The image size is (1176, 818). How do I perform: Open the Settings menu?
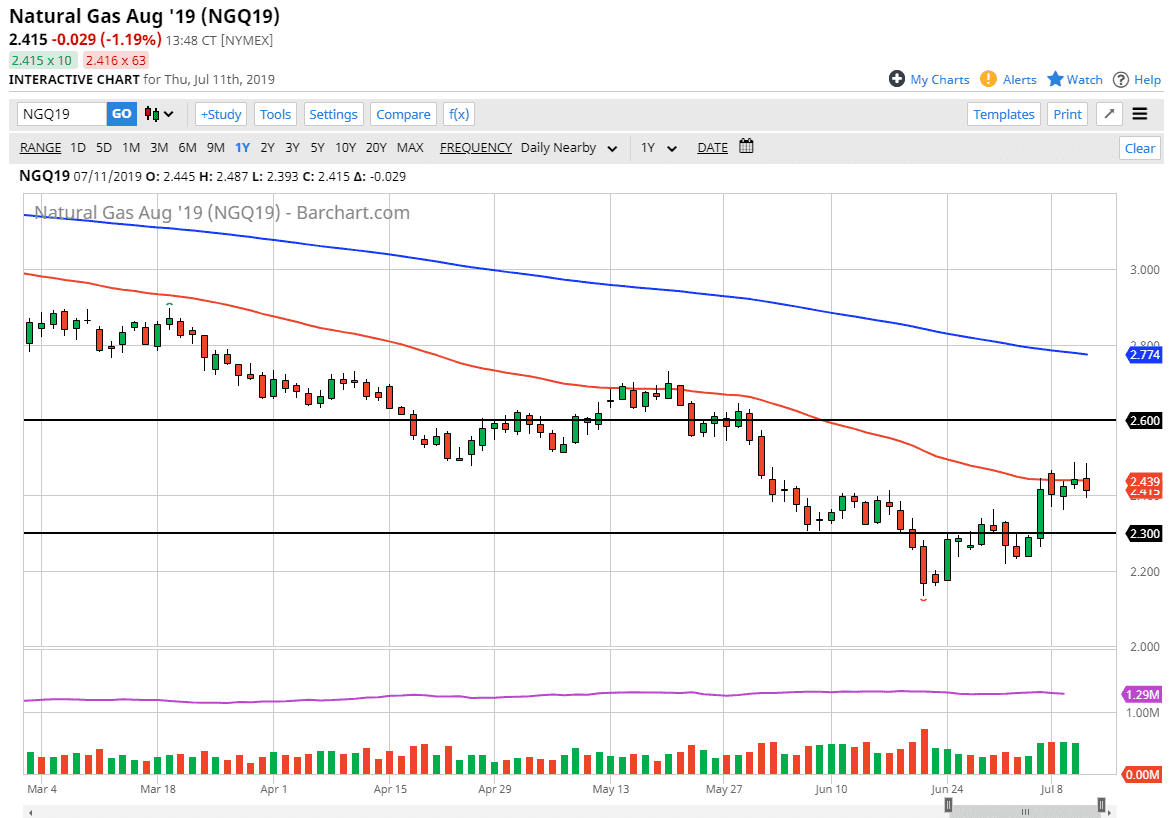(x=333, y=114)
